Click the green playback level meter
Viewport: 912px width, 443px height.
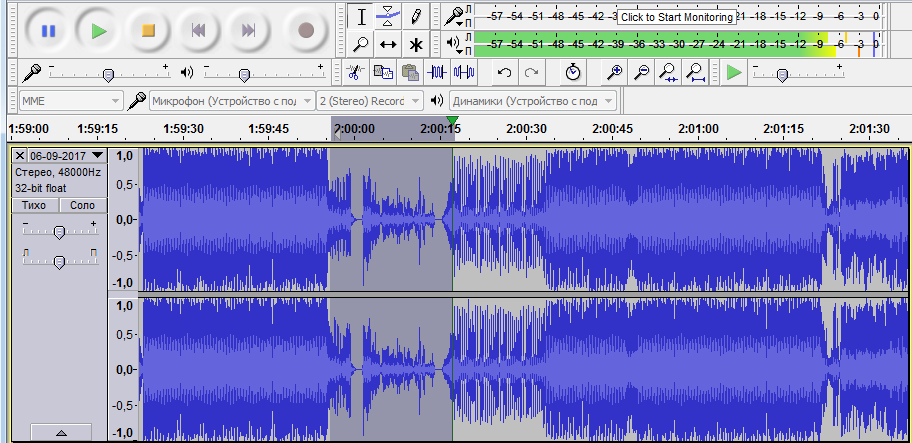678,44
